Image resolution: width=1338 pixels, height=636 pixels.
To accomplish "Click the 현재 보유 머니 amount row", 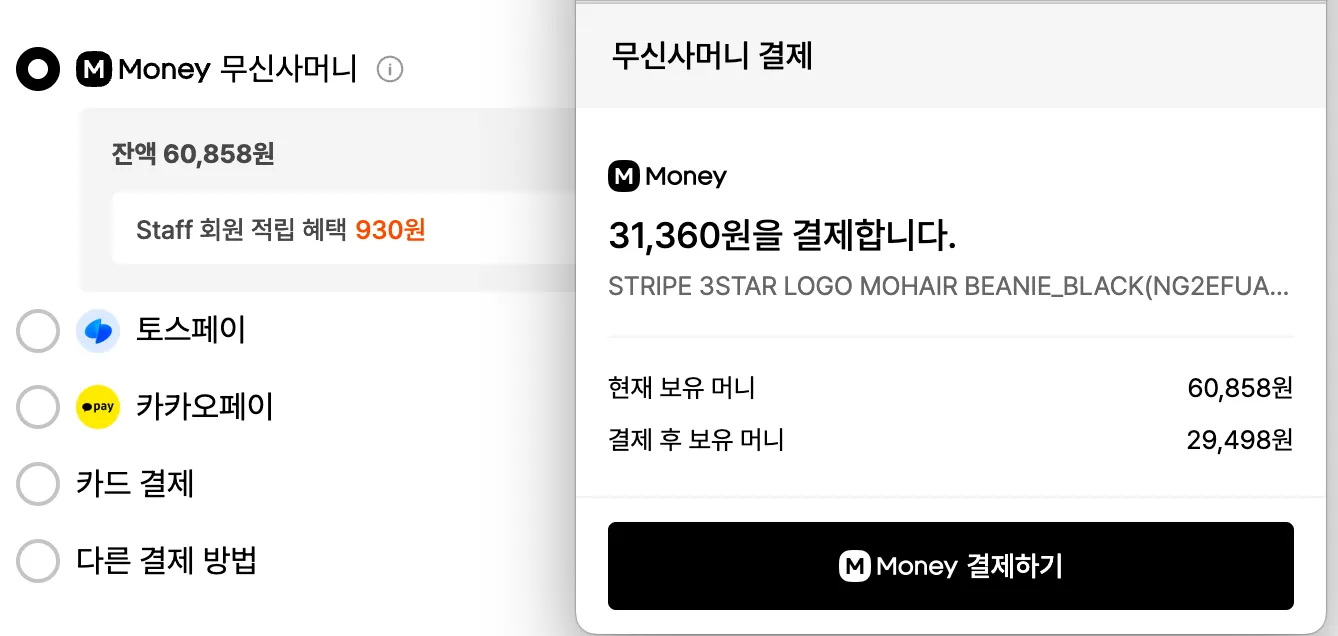I will pyautogui.click(x=1240, y=390).
